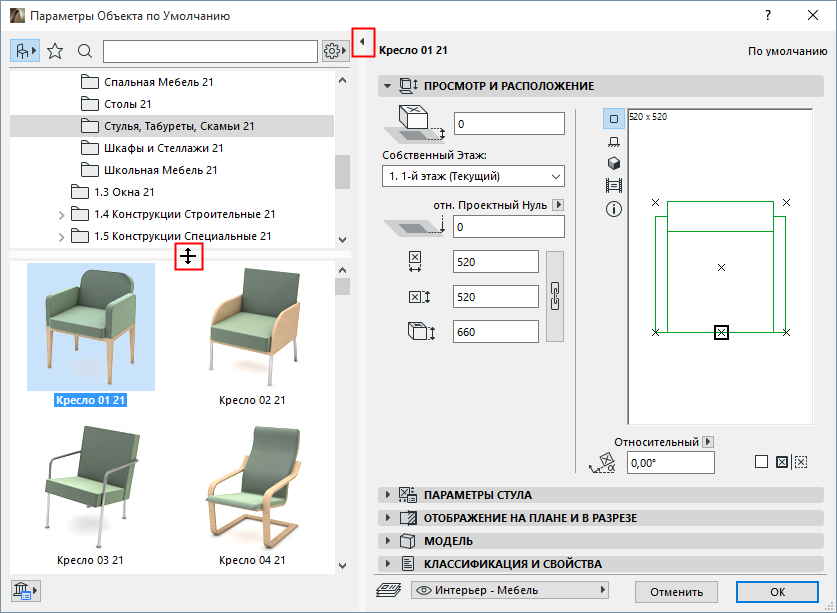Click the thumbnail list scroll-down arrow
Image resolution: width=837 pixels, height=613 pixels.
(x=343, y=565)
